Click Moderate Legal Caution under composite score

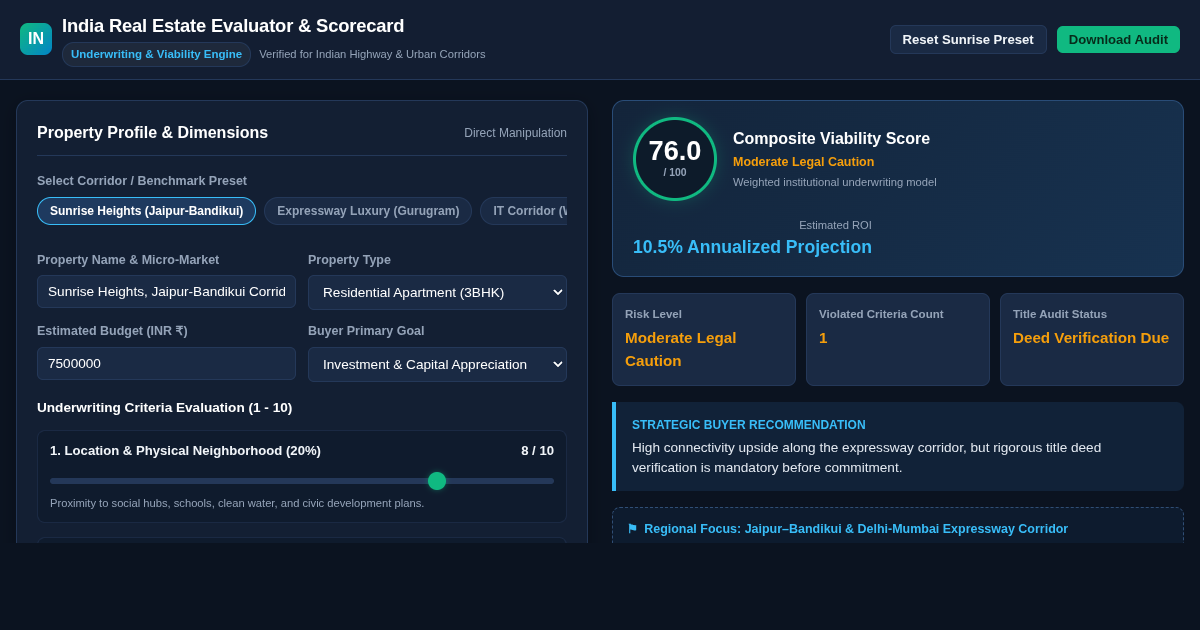point(803,162)
